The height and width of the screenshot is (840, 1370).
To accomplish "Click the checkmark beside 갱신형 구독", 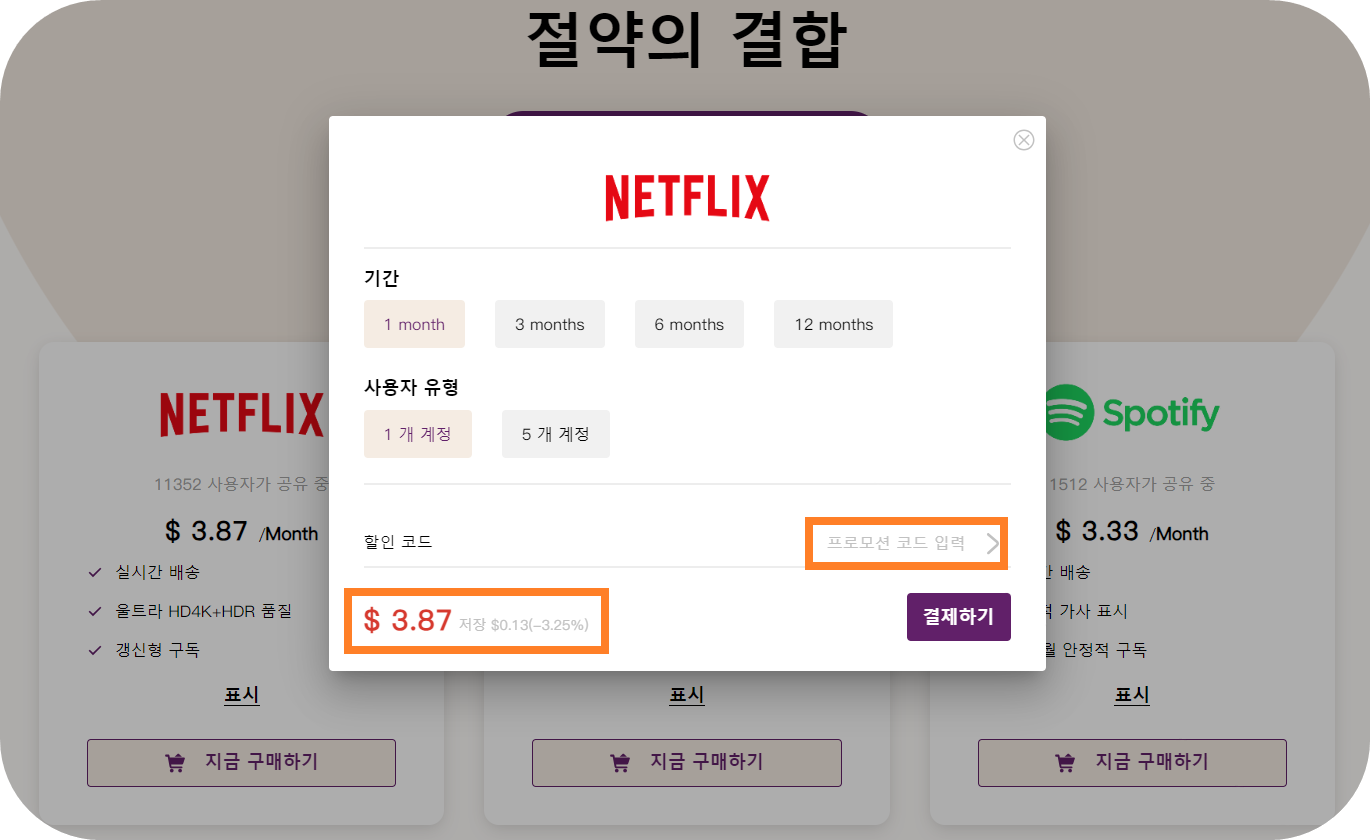I will pos(95,650).
